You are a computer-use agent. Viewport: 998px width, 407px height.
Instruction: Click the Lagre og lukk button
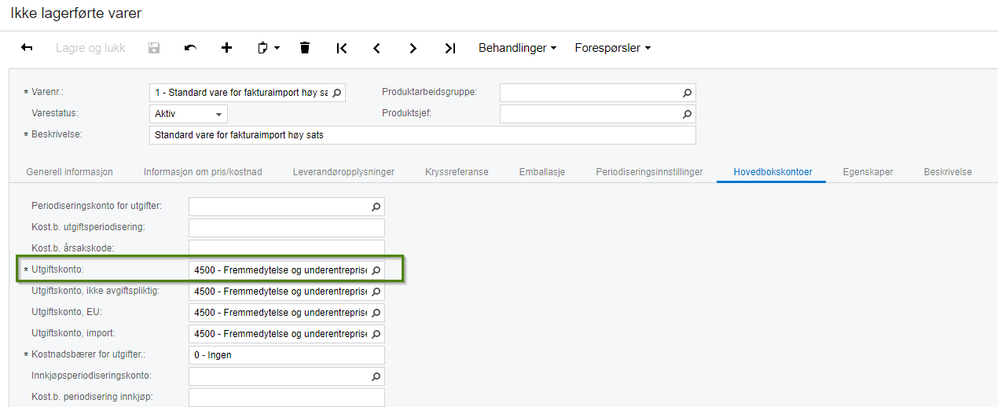[x=90, y=48]
